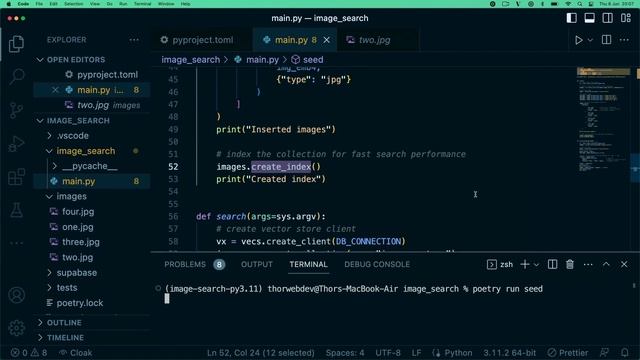Open the Manage gear settings
This screenshot has height=360, width=640.
[16, 328]
